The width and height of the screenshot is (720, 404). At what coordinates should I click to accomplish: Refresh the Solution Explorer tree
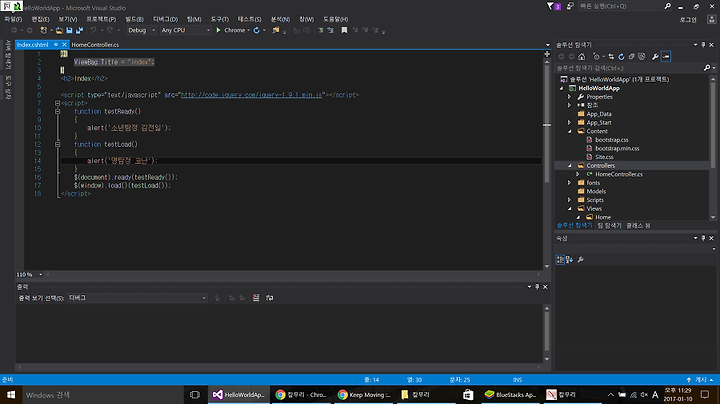[x=621, y=56]
